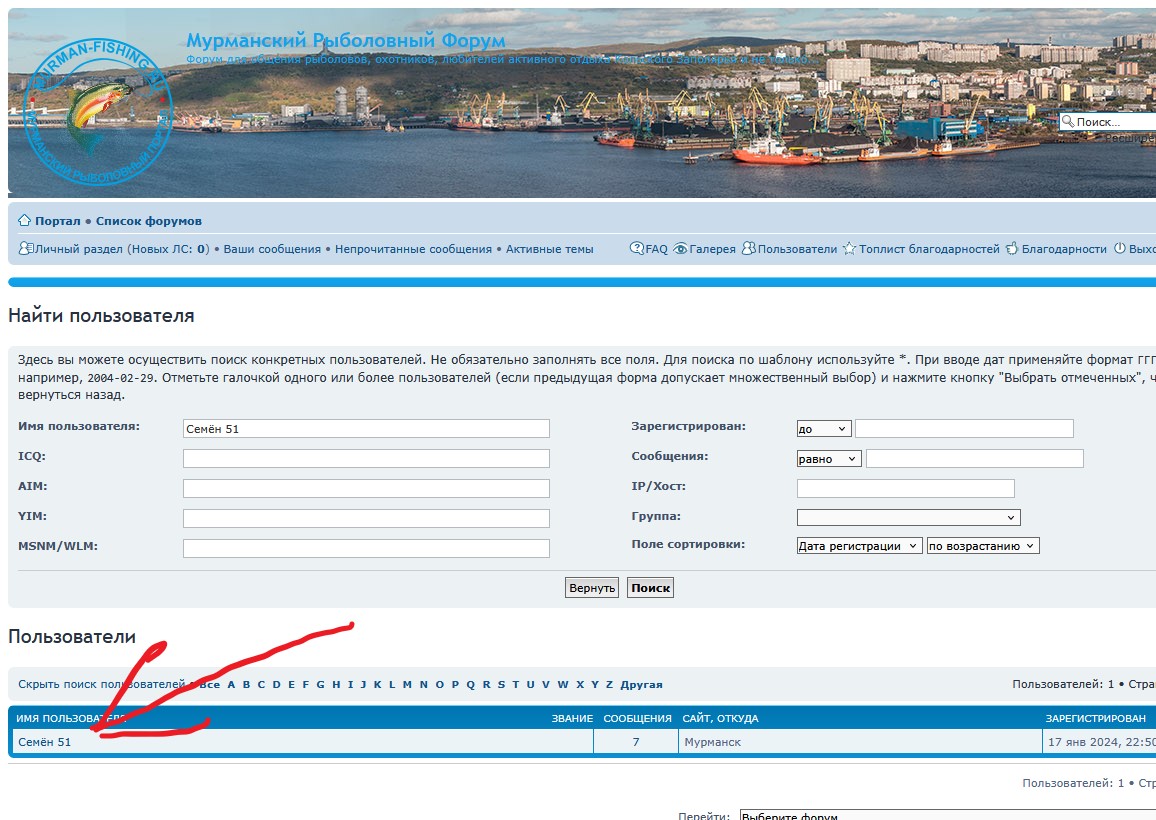The width and height of the screenshot is (1156, 820).
Task: Click the Благодарности thumbs-up icon
Action: (x=1011, y=249)
